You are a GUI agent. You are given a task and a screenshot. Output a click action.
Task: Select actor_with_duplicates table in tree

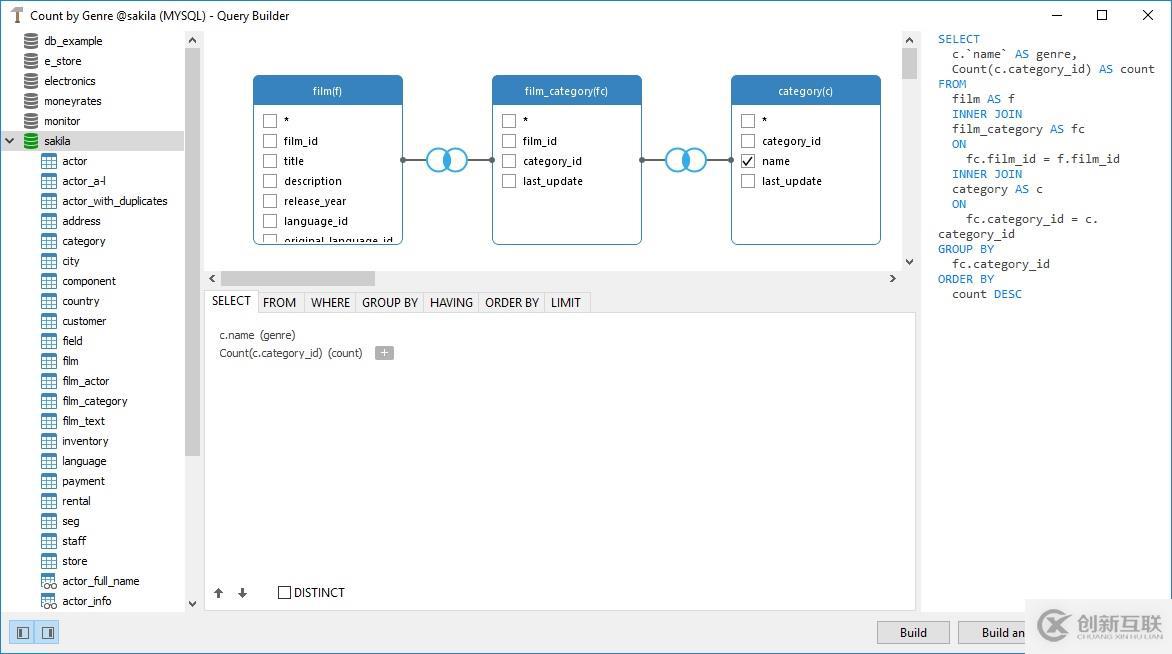(x=114, y=201)
